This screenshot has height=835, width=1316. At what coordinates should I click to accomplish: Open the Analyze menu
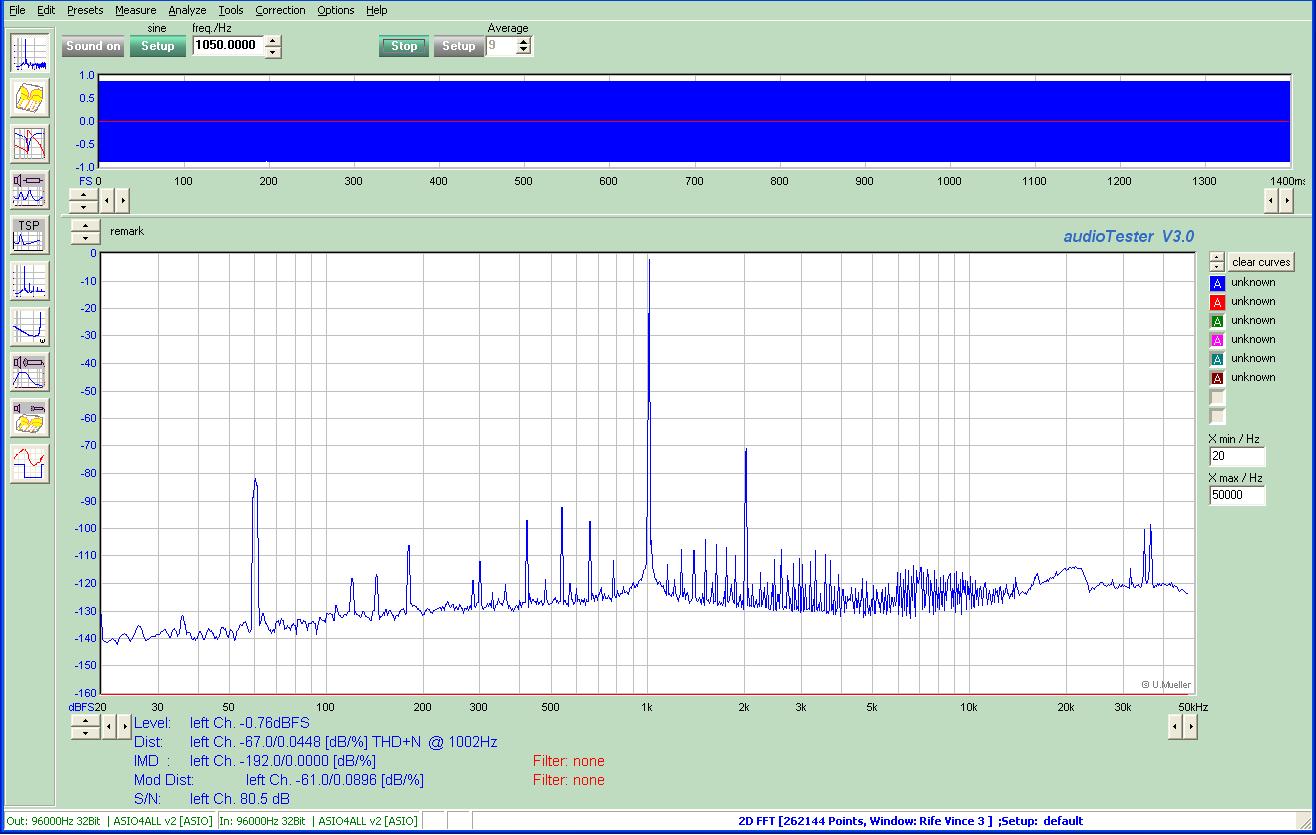coord(187,10)
